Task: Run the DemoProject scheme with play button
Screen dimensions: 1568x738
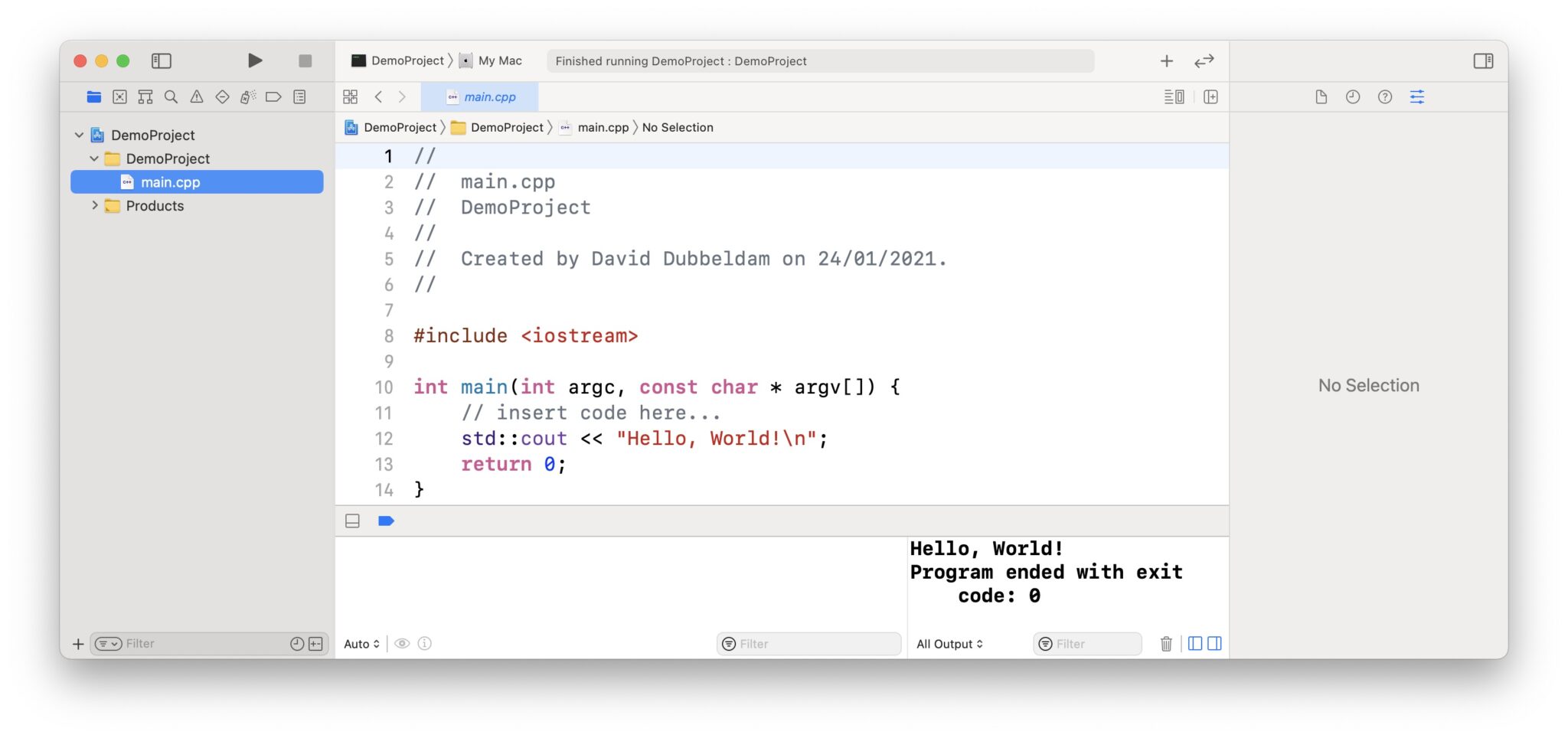Action: click(255, 60)
